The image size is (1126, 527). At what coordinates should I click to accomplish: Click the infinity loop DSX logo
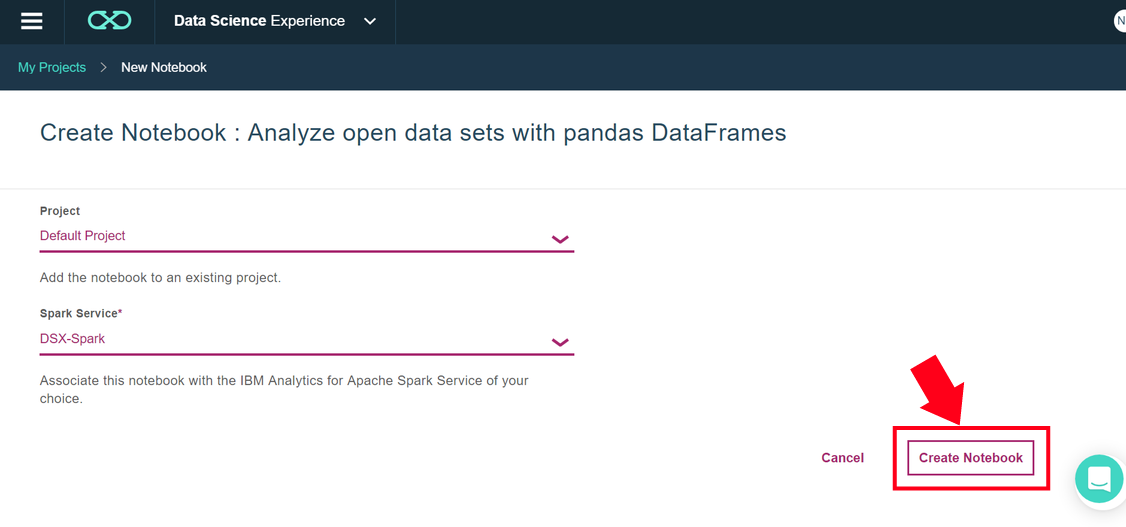tap(109, 22)
